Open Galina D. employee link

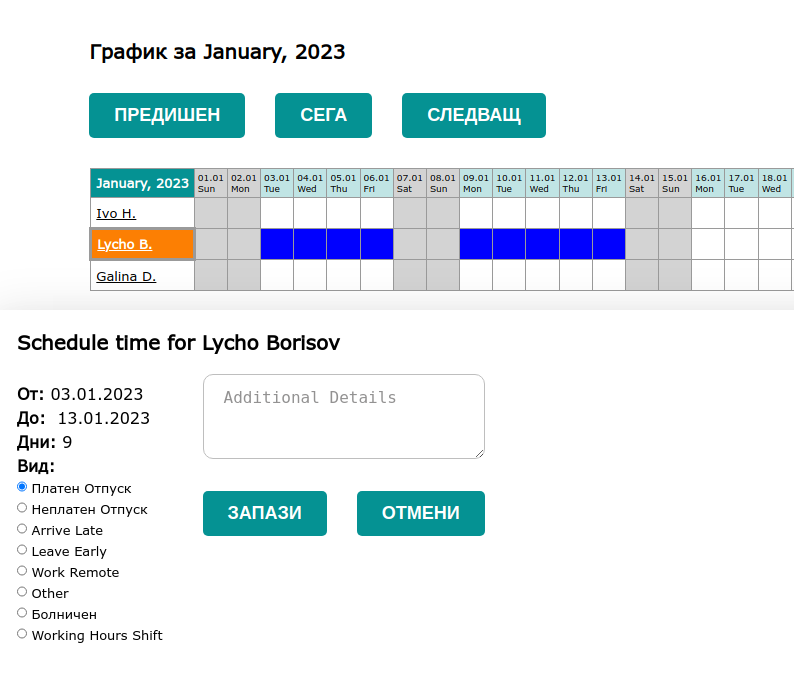pos(126,276)
